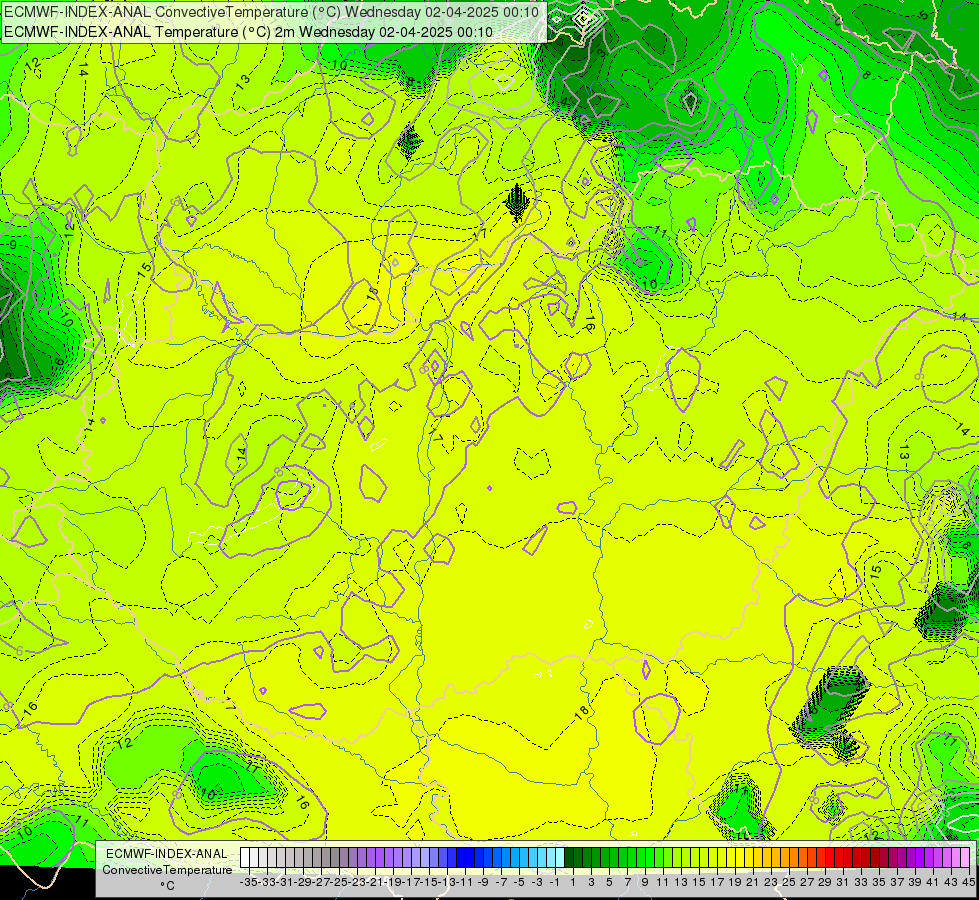Click the 1 value on the color scale
Viewport: 979px width, 900px height.
(573, 882)
